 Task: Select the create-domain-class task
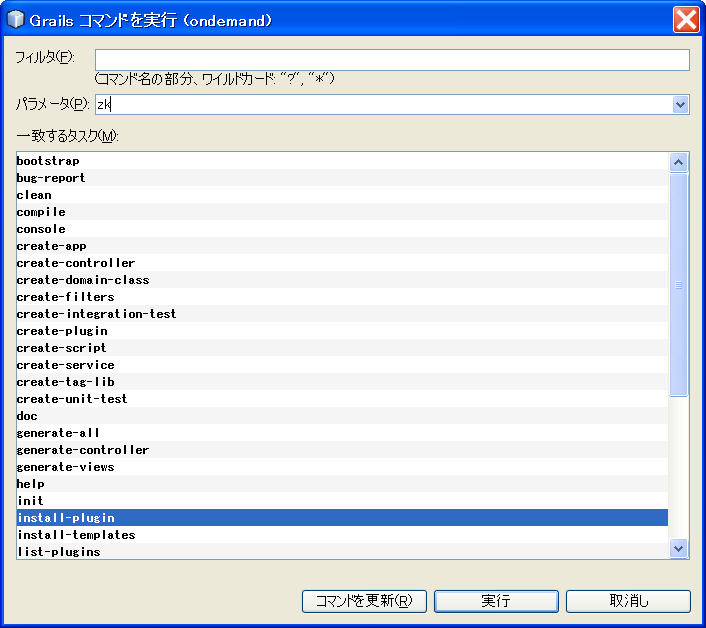(342, 280)
